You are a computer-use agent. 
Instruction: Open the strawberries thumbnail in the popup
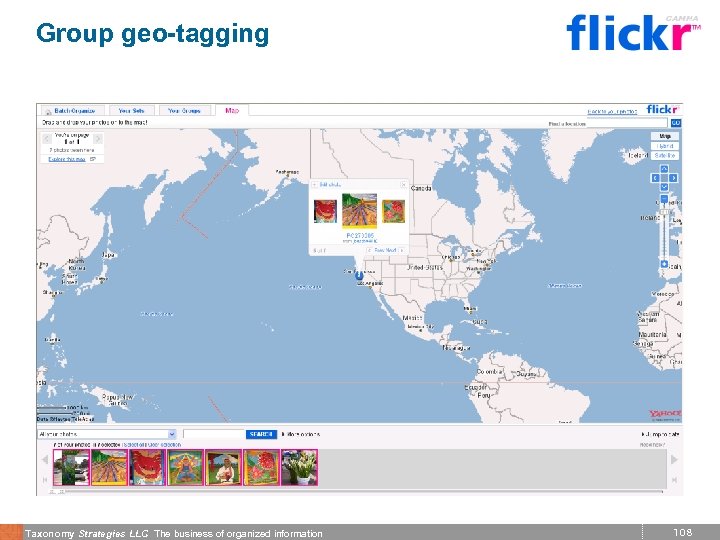tap(394, 211)
